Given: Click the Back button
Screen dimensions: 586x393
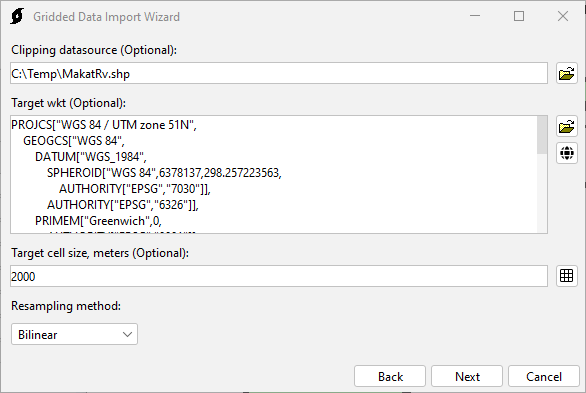Looking at the screenshot, I should [x=390, y=376].
